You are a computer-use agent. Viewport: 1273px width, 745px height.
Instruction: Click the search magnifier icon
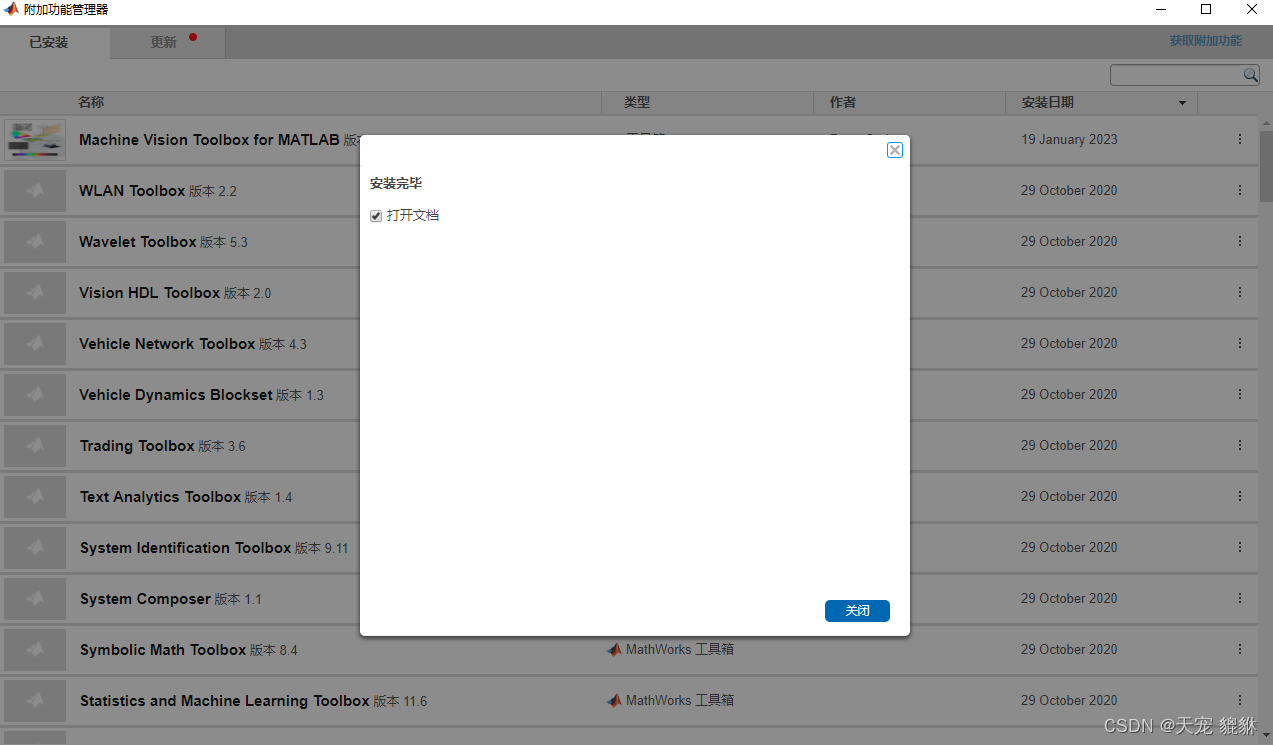1250,75
